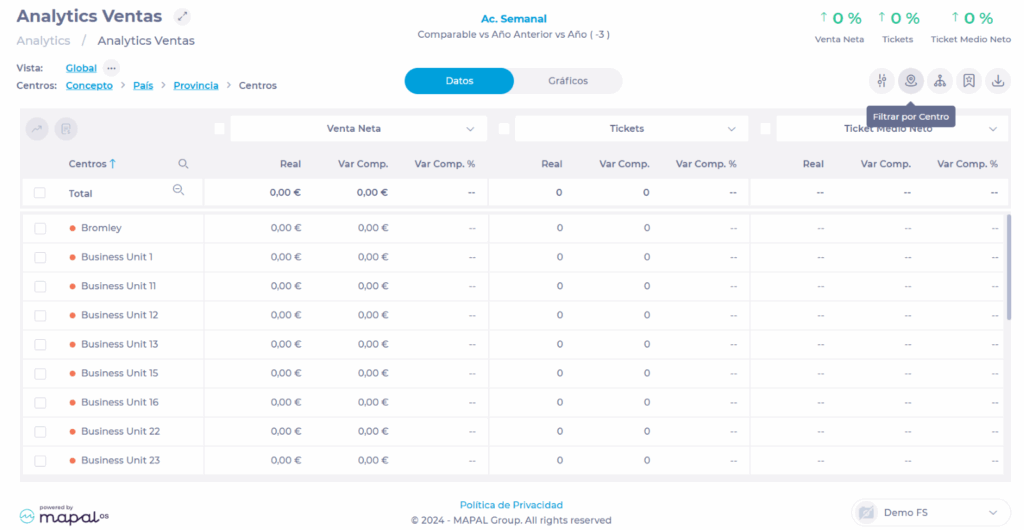Switch to the Gráficos tab
This screenshot has height=530, width=1024.
[x=568, y=81]
